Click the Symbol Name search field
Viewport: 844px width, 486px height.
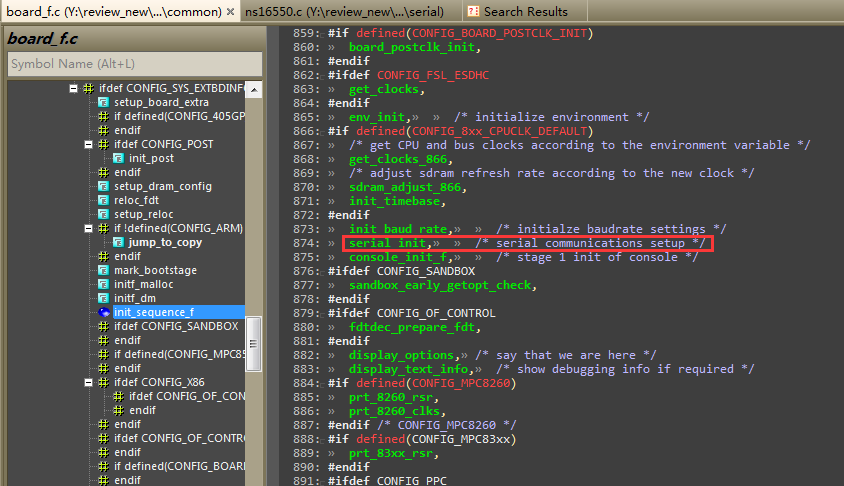(133, 64)
